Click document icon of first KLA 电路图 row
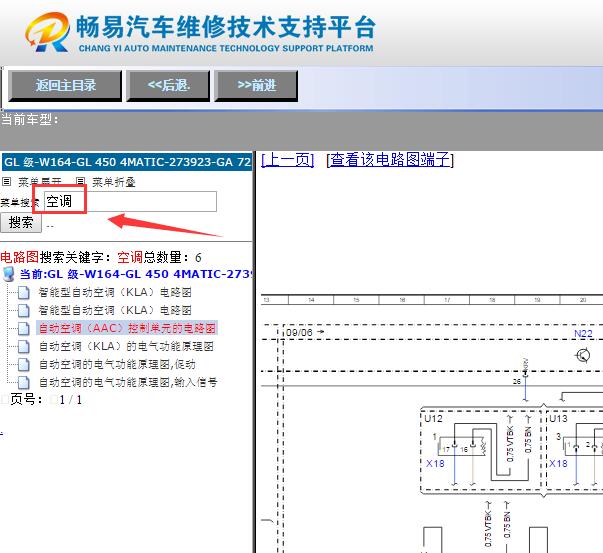 coord(23,292)
